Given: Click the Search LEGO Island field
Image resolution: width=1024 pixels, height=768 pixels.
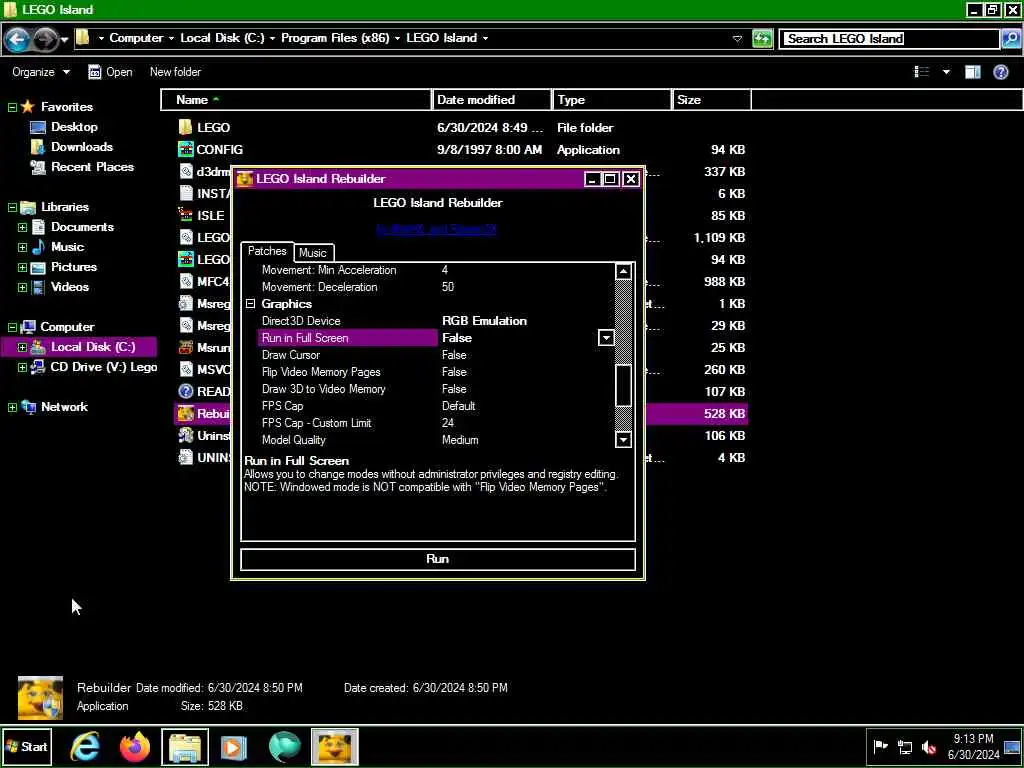Looking at the screenshot, I should coord(889,39).
